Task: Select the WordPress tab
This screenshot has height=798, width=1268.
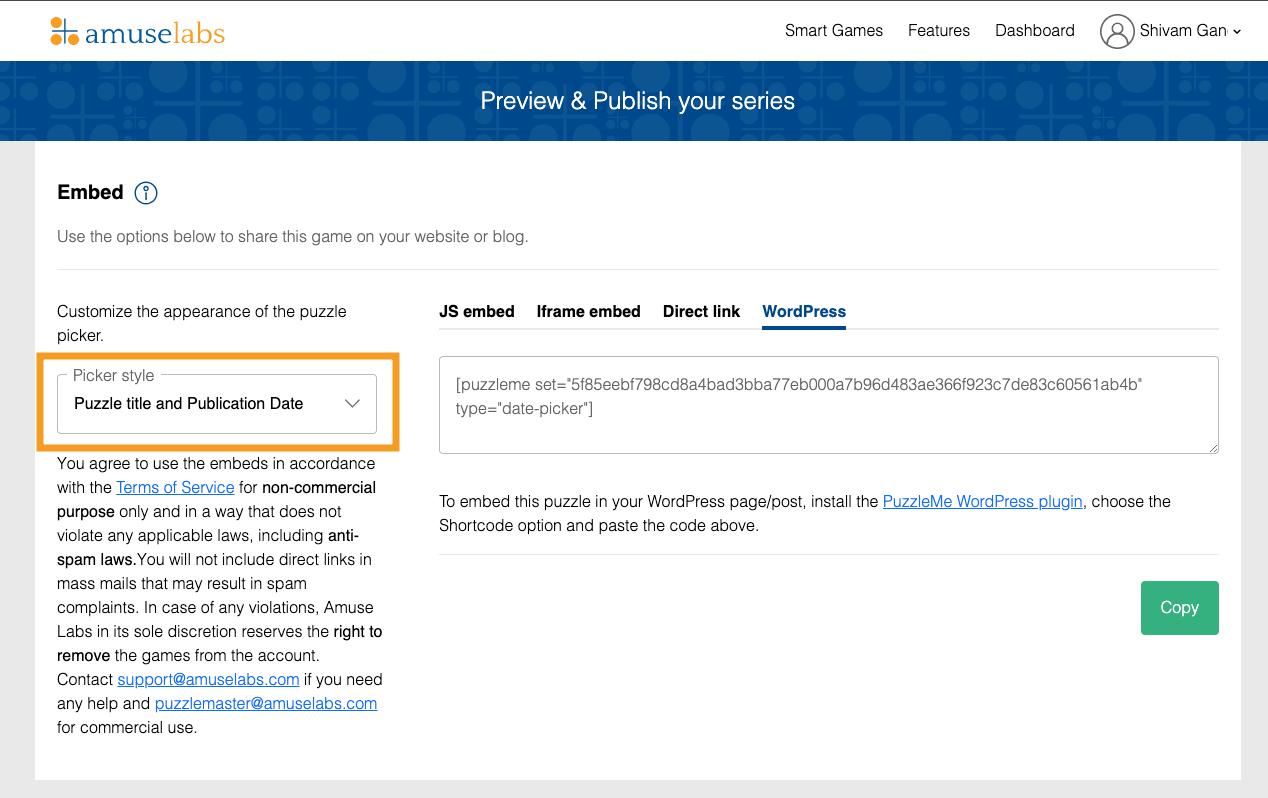Action: [804, 311]
